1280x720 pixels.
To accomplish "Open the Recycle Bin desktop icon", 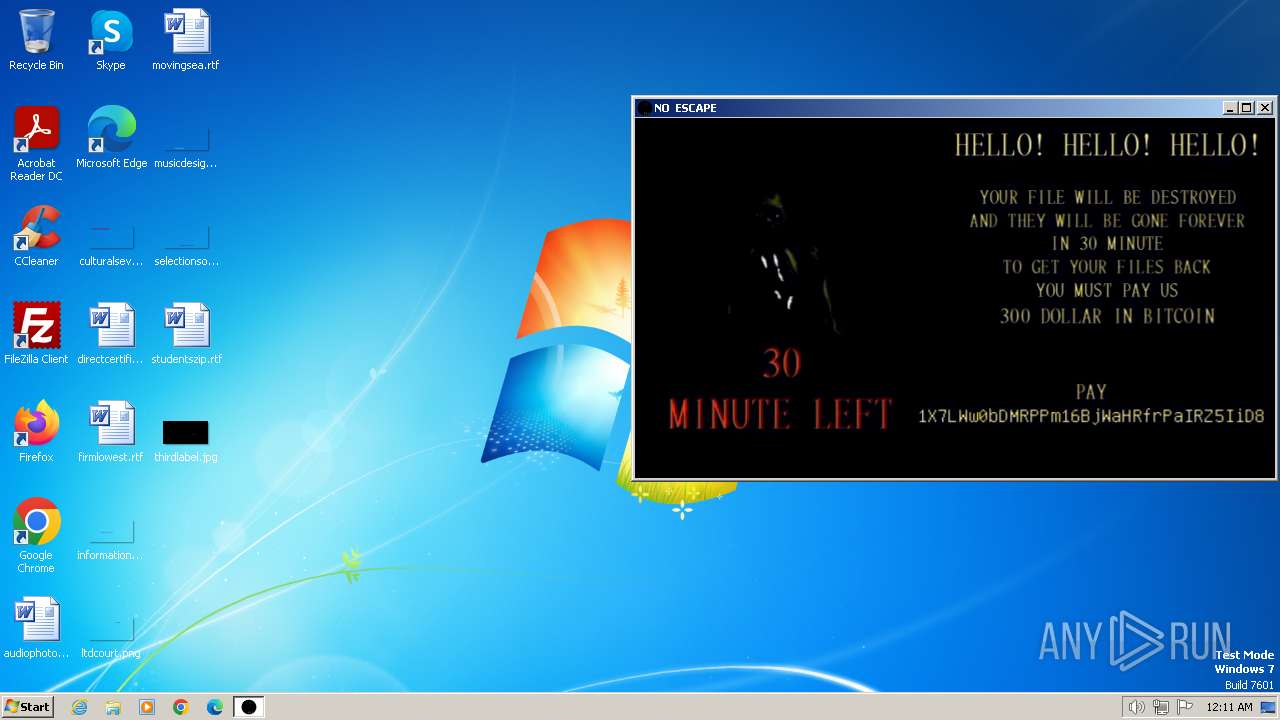I will pyautogui.click(x=36, y=40).
